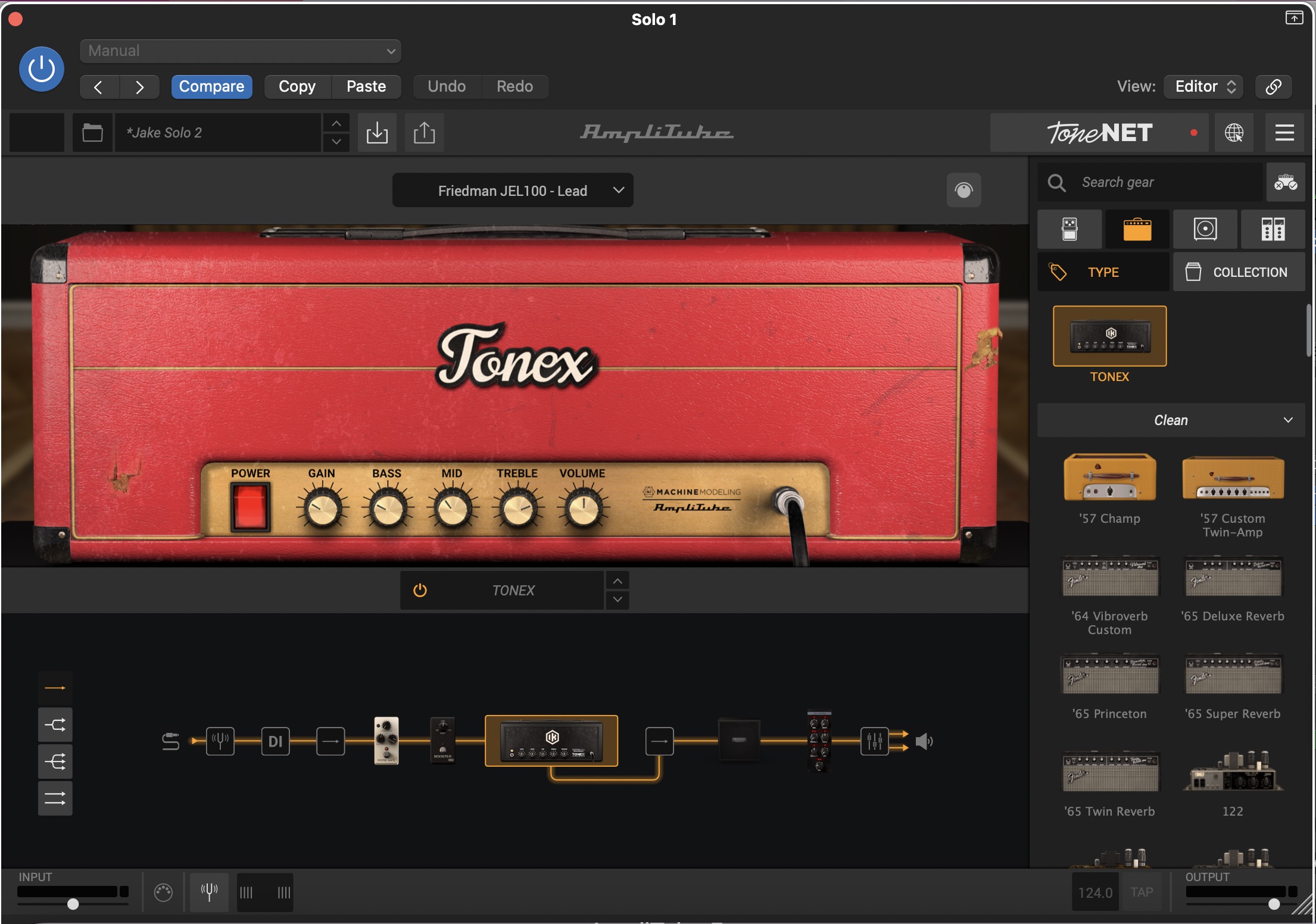Select the black booster pedal in chain
This screenshot has height=924, width=1316.
[x=442, y=741]
